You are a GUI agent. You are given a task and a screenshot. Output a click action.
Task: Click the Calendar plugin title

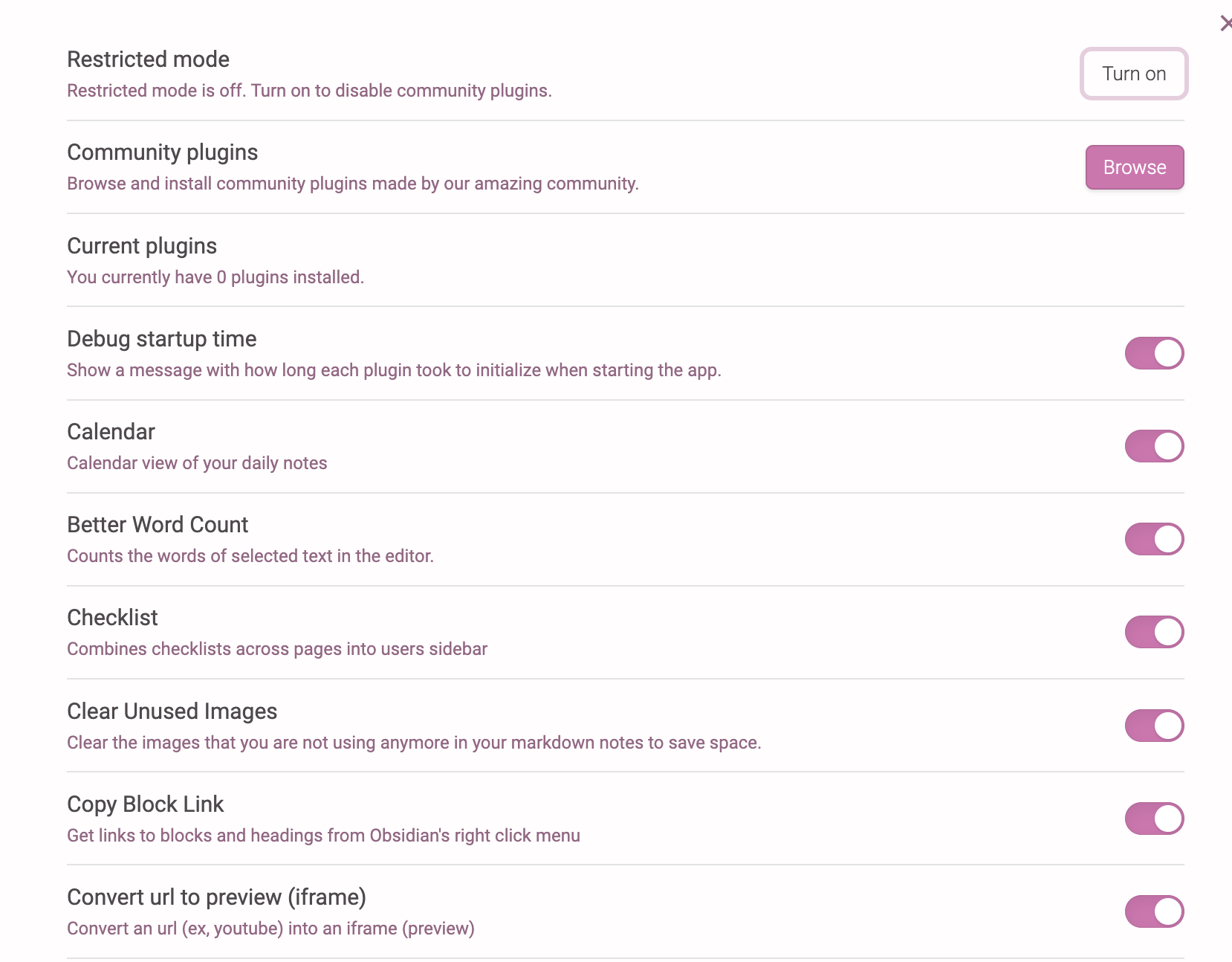(x=111, y=432)
